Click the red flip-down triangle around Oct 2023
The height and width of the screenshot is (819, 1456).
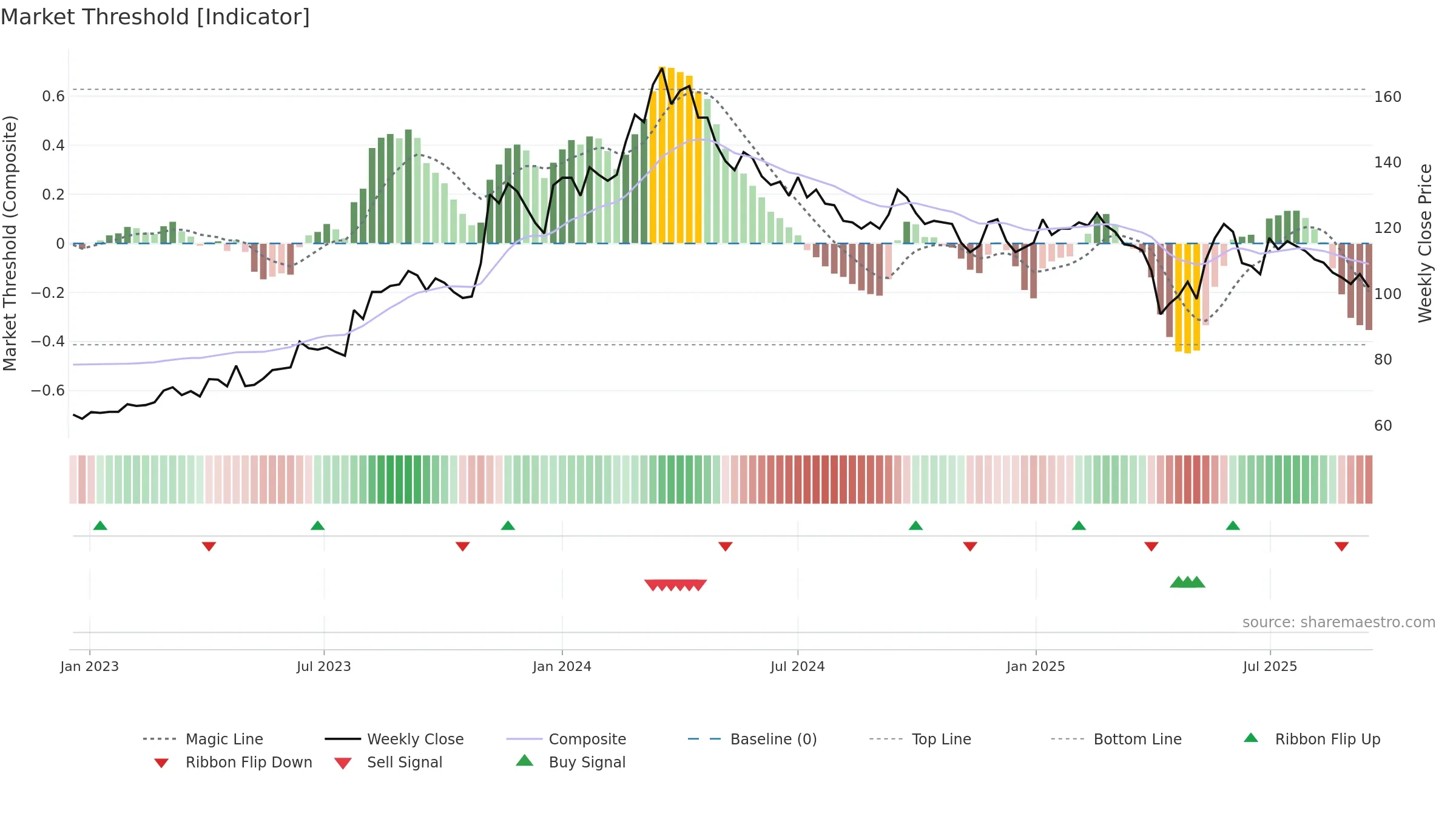[462, 547]
